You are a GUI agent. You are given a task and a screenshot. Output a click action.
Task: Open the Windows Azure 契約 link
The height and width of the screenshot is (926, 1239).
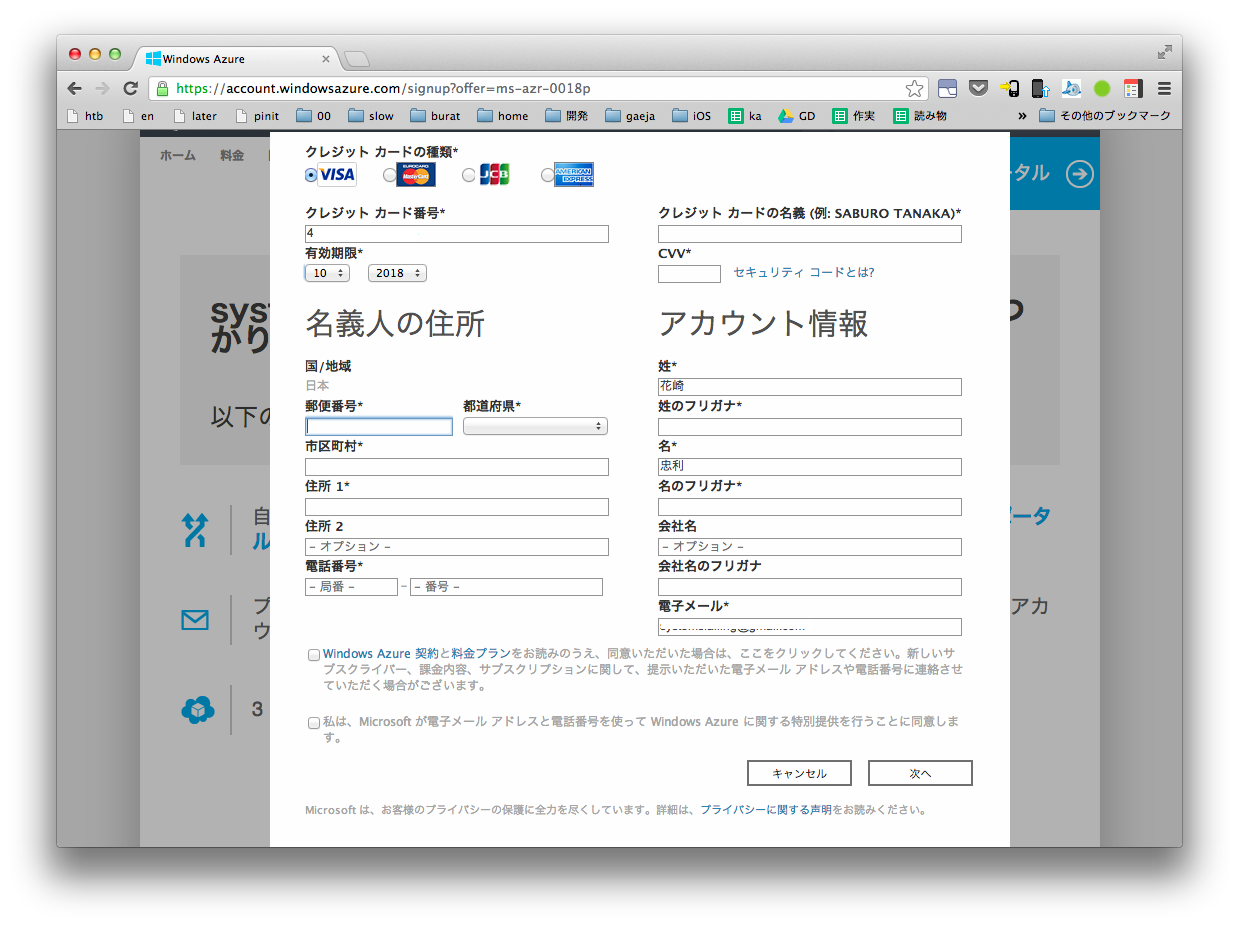coord(380,653)
